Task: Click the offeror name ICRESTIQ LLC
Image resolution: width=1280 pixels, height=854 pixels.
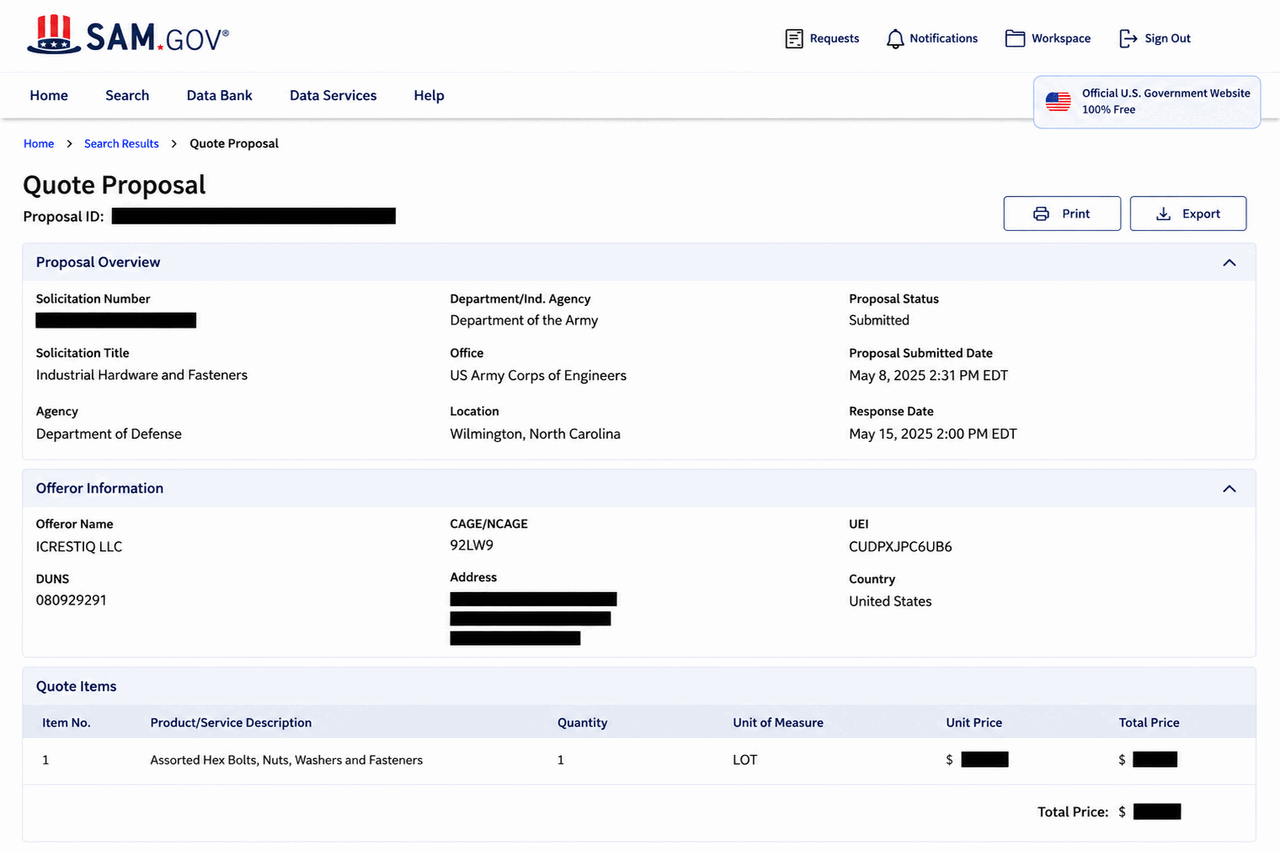Action: coord(79,547)
